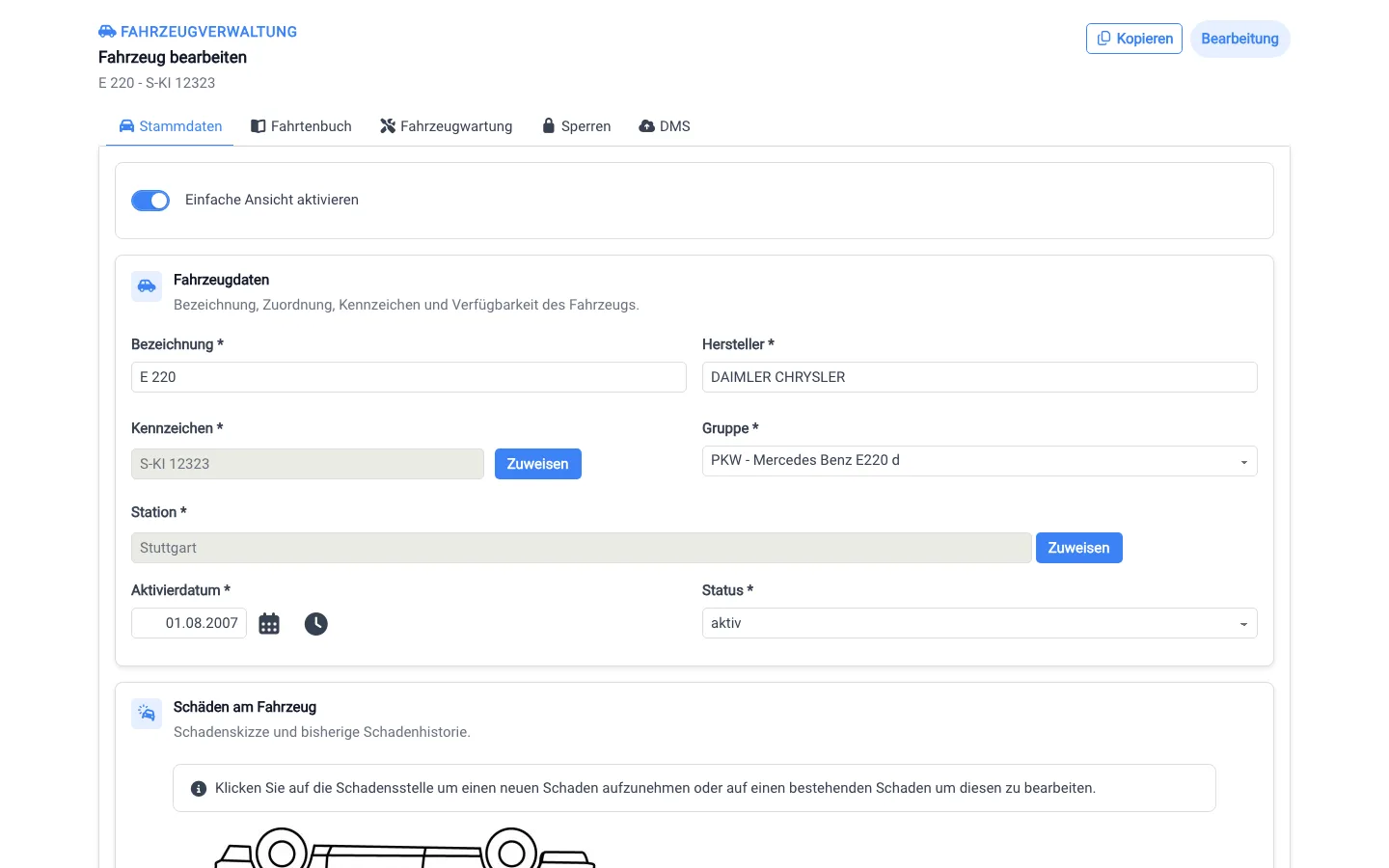Click the Kennzeichen field S-KI 12323
The width and height of the screenshot is (1389, 868).
tap(308, 464)
